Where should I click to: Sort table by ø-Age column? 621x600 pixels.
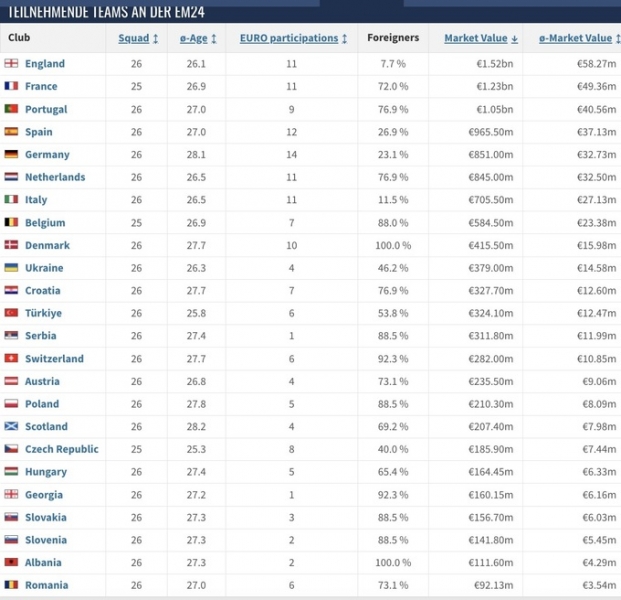coord(198,38)
